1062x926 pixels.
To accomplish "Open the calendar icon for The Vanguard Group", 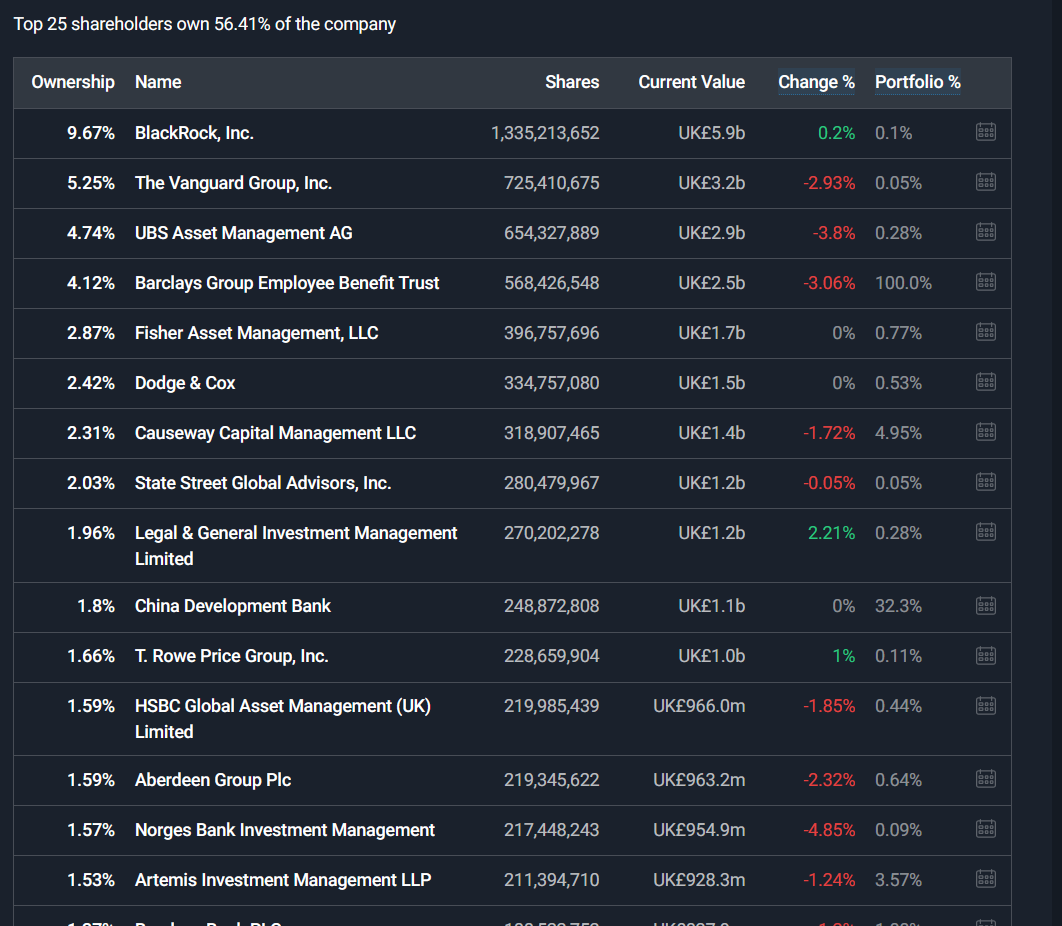I will [985, 182].
